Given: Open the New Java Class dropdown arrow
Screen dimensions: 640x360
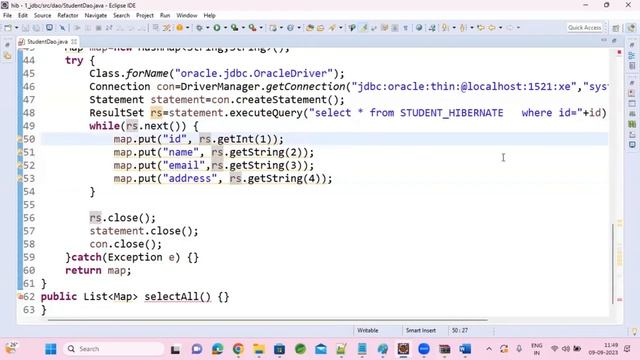Looking at the screenshot, I should [299, 28].
